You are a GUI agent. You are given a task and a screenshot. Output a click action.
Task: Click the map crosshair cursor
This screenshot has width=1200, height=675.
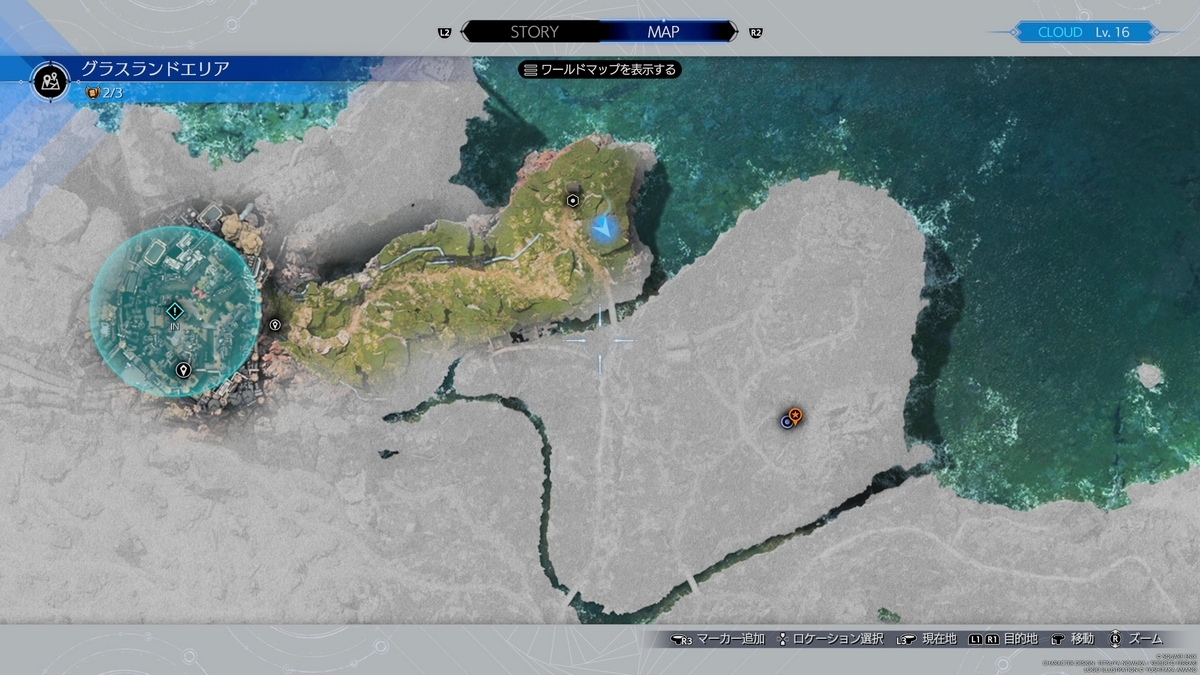(600, 340)
